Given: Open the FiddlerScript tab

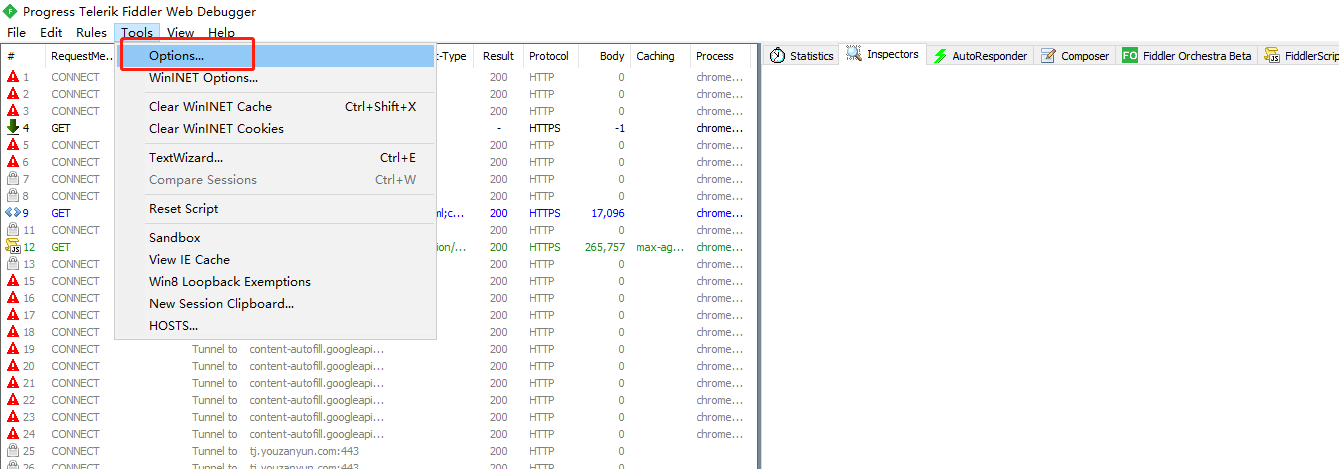Looking at the screenshot, I should coord(1300,56).
